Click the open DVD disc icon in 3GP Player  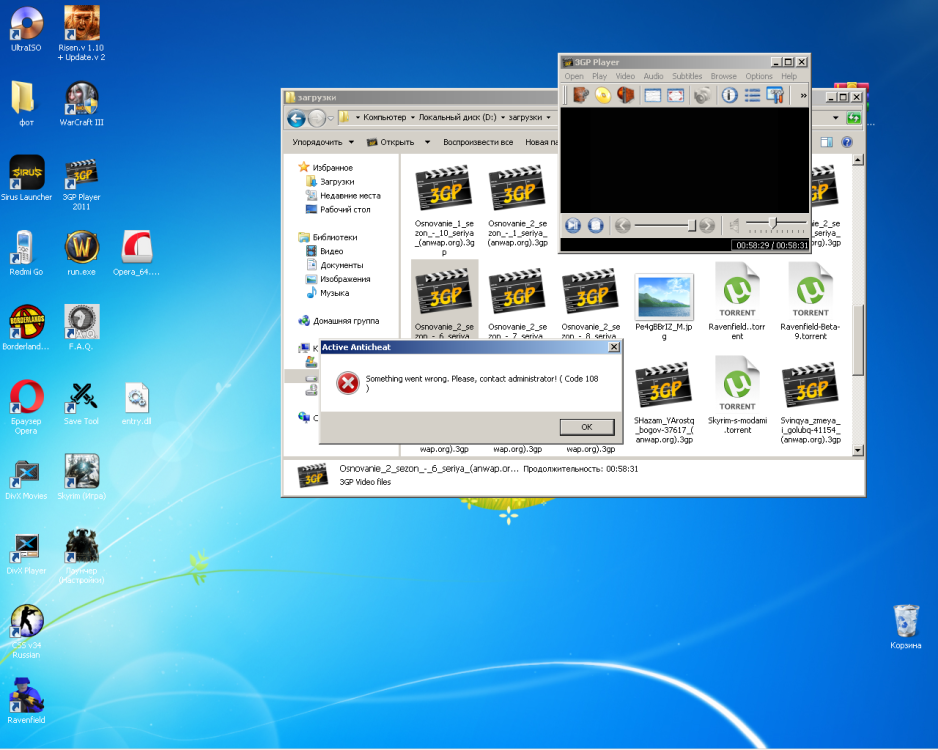pos(603,95)
